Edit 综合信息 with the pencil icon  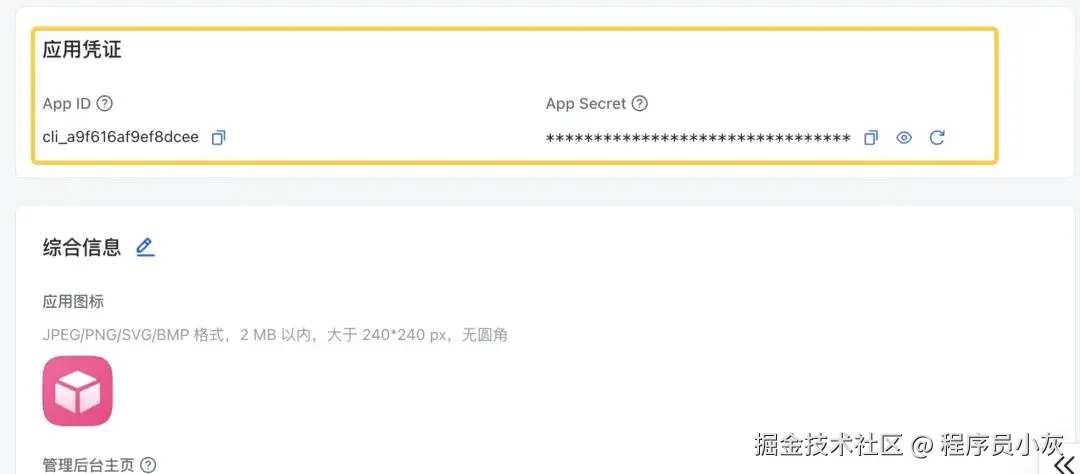[145, 247]
